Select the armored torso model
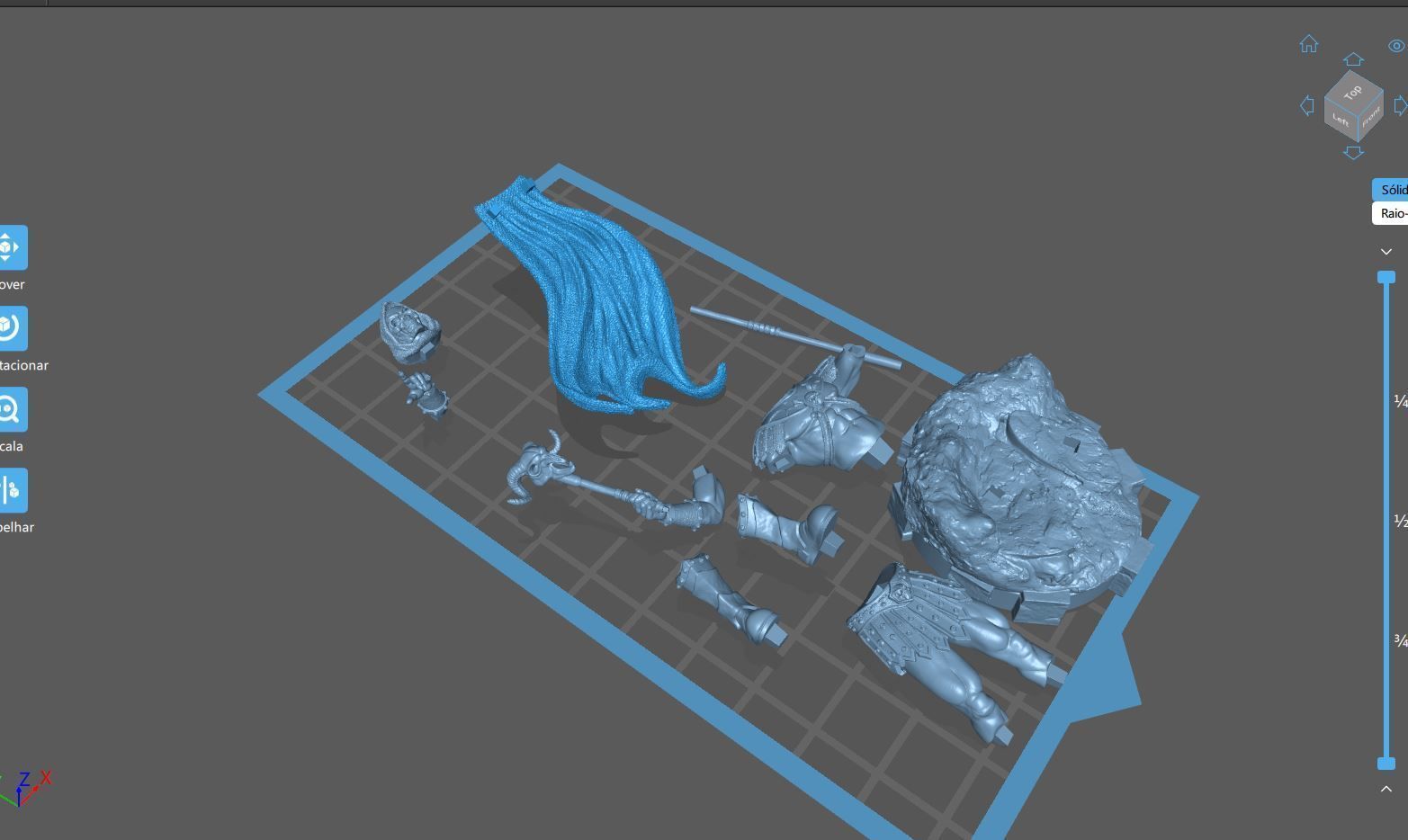The image size is (1408, 840). coord(819,418)
